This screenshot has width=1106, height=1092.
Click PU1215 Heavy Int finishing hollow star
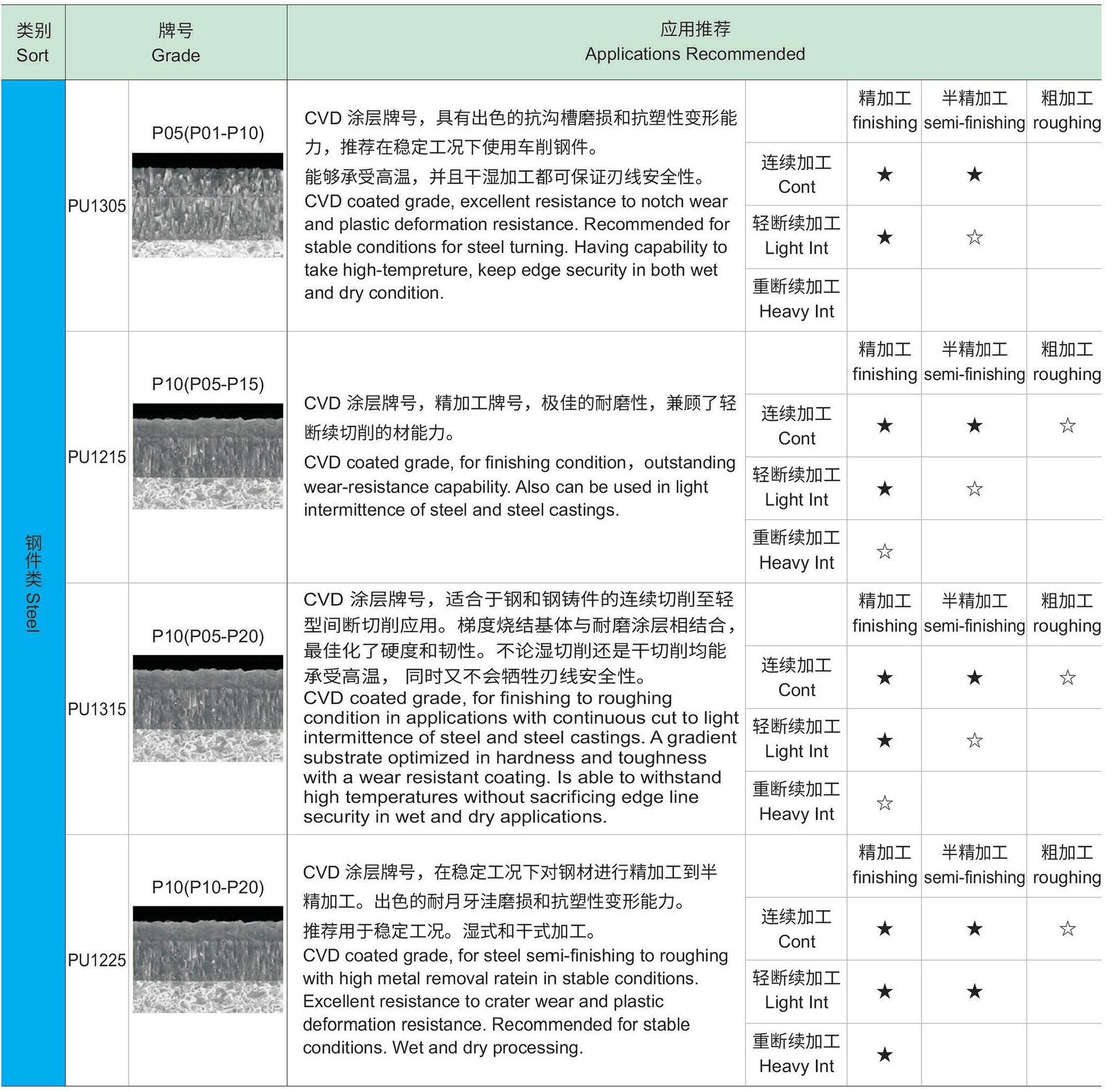(x=884, y=551)
